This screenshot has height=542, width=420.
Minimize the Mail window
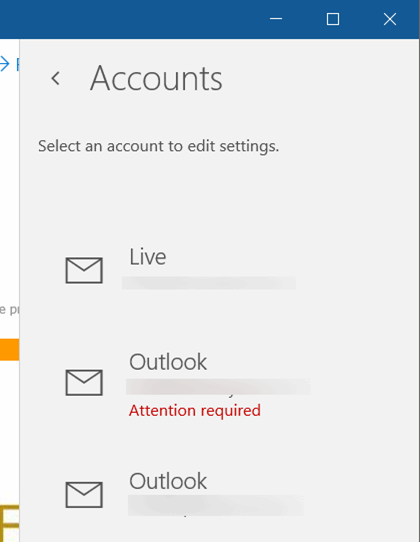276,19
